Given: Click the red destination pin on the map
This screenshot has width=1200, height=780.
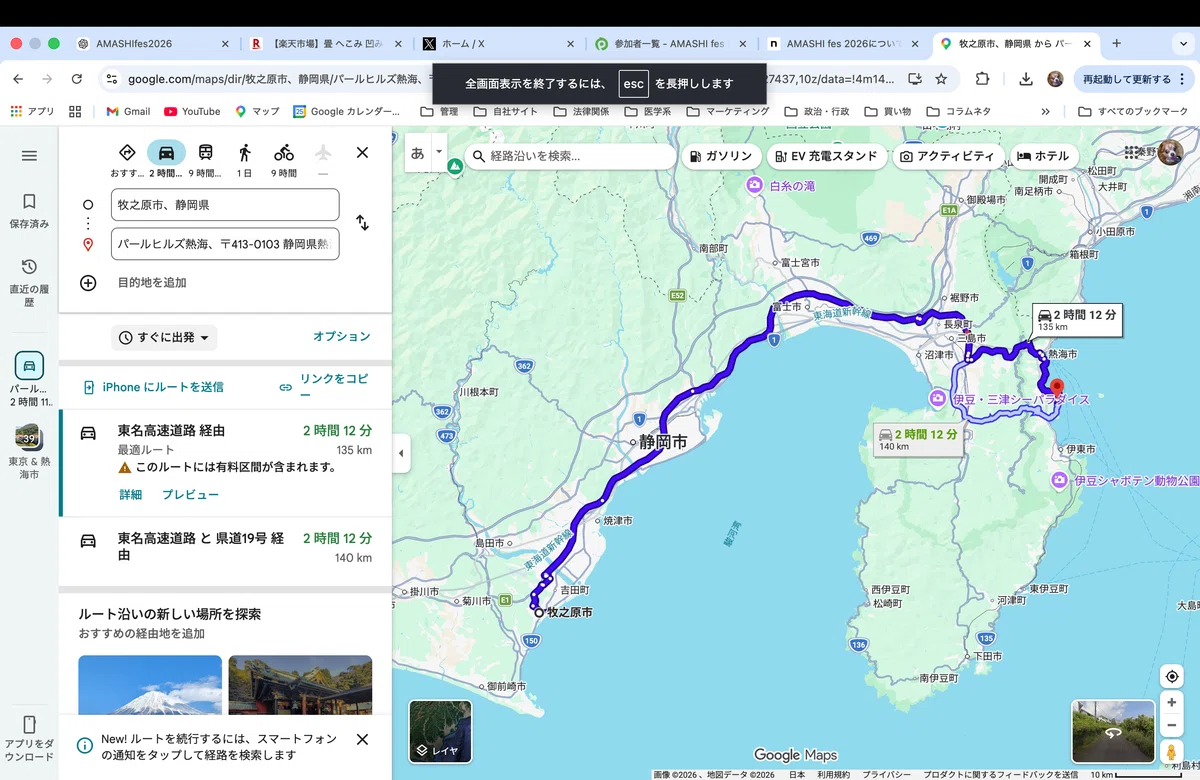Looking at the screenshot, I should click(1057, 388).
